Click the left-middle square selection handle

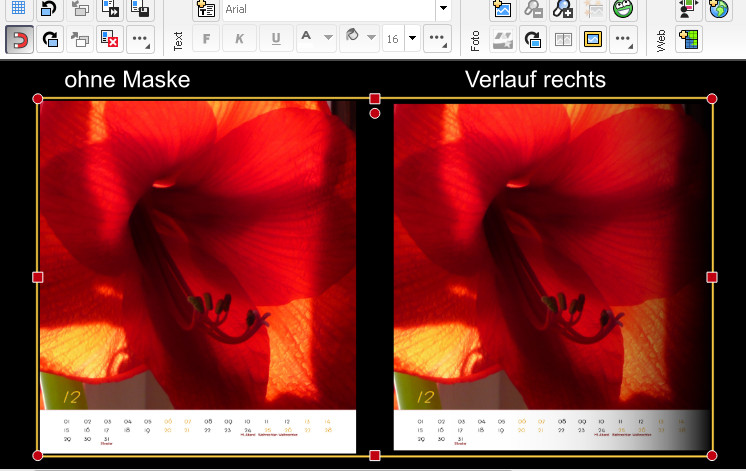click(38, 277)
